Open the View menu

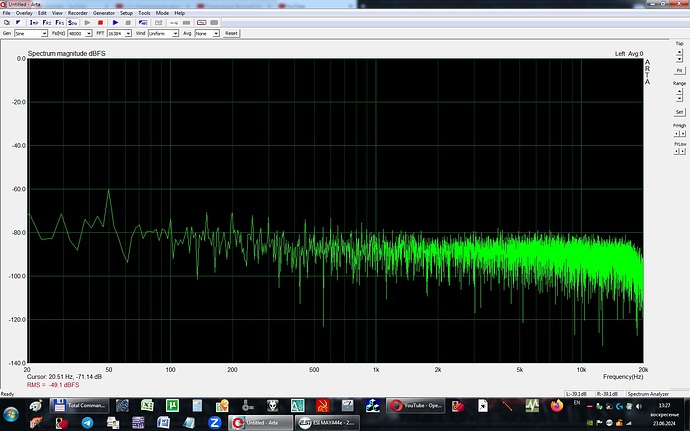(57, 13)
